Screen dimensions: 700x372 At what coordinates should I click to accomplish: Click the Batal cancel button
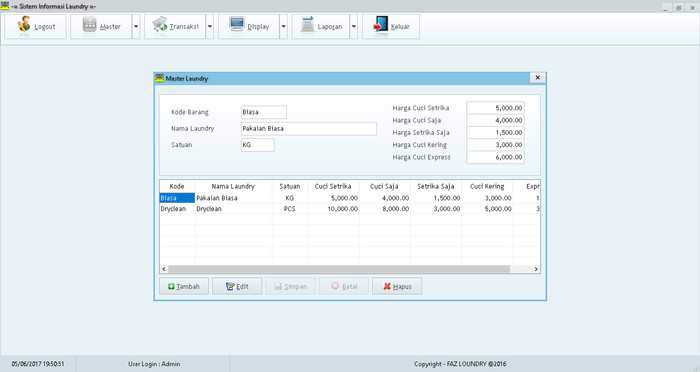(344, 286)
